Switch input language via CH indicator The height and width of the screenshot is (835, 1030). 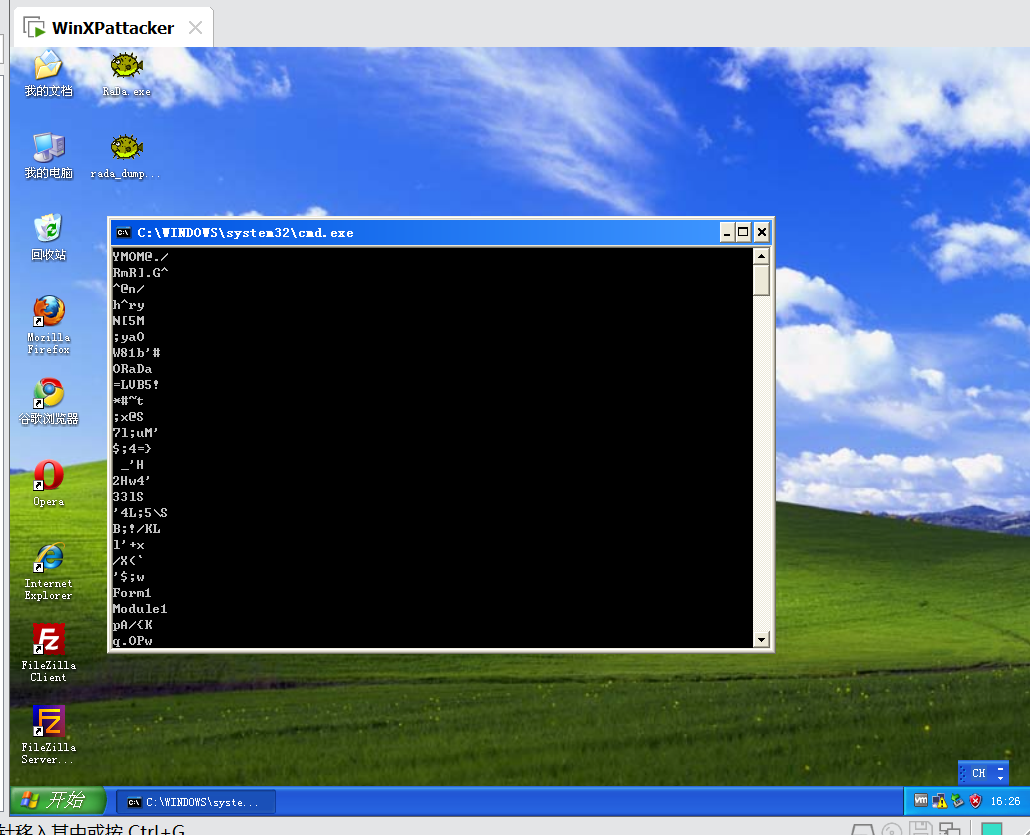(979, 773)
